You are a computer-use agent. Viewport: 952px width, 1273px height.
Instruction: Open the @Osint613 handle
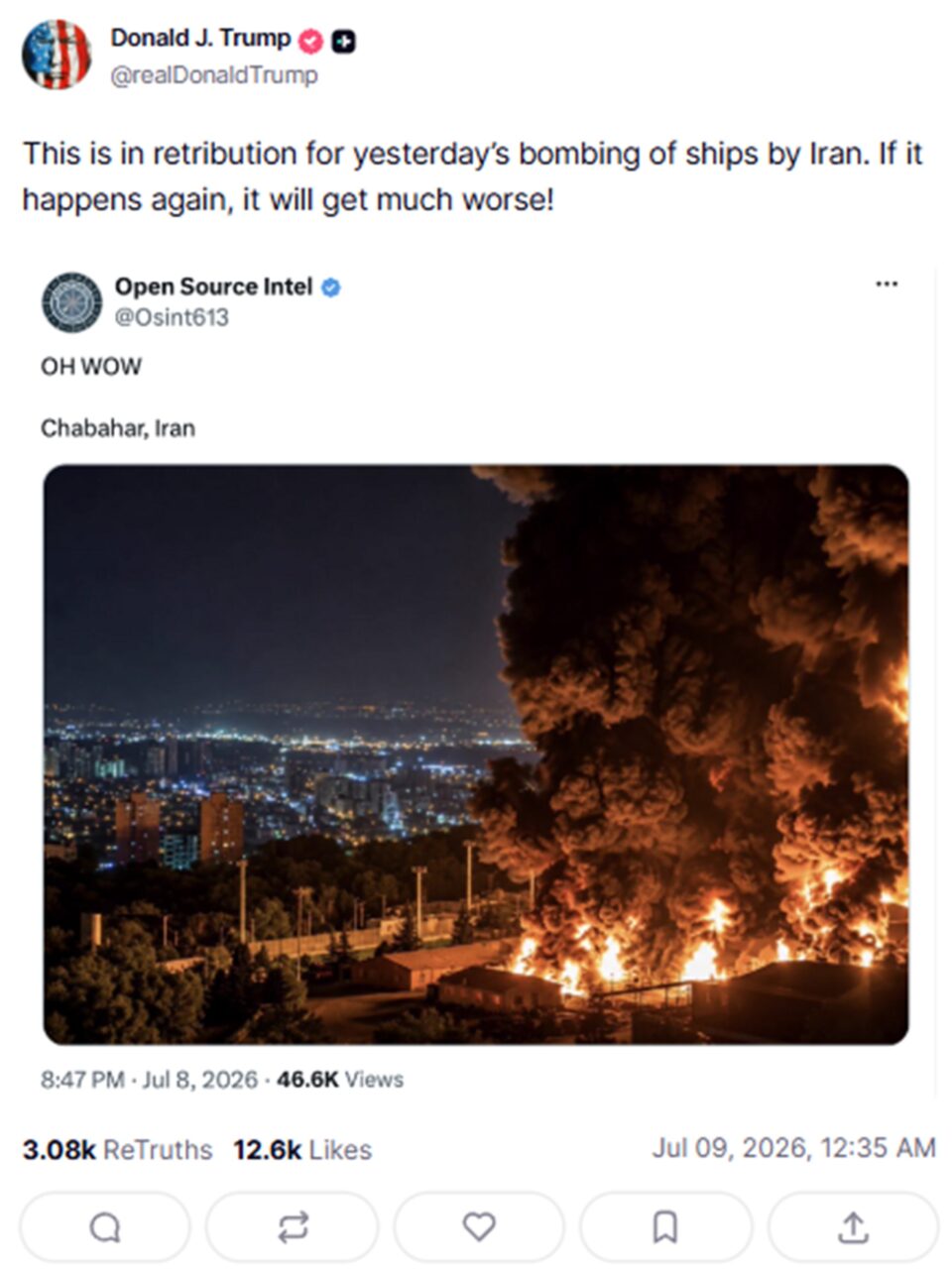[x=172, y=317]
